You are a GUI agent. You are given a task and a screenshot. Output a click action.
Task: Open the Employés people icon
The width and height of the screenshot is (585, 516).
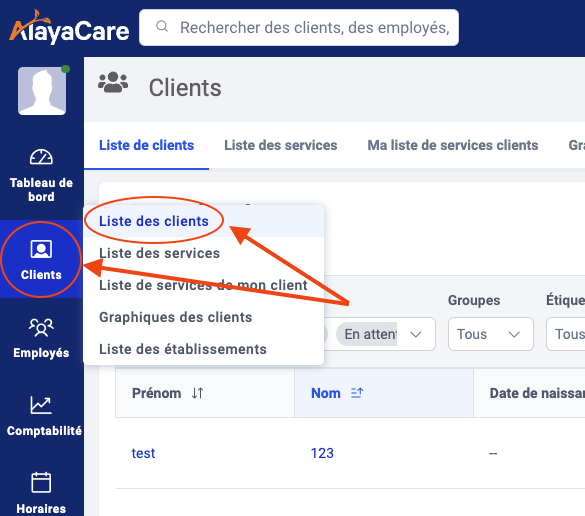(41, 328)
